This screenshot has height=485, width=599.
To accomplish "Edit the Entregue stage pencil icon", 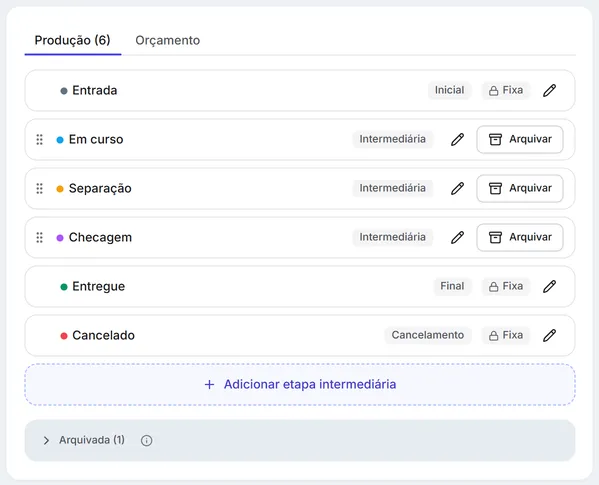I will [x=549, y=286].
